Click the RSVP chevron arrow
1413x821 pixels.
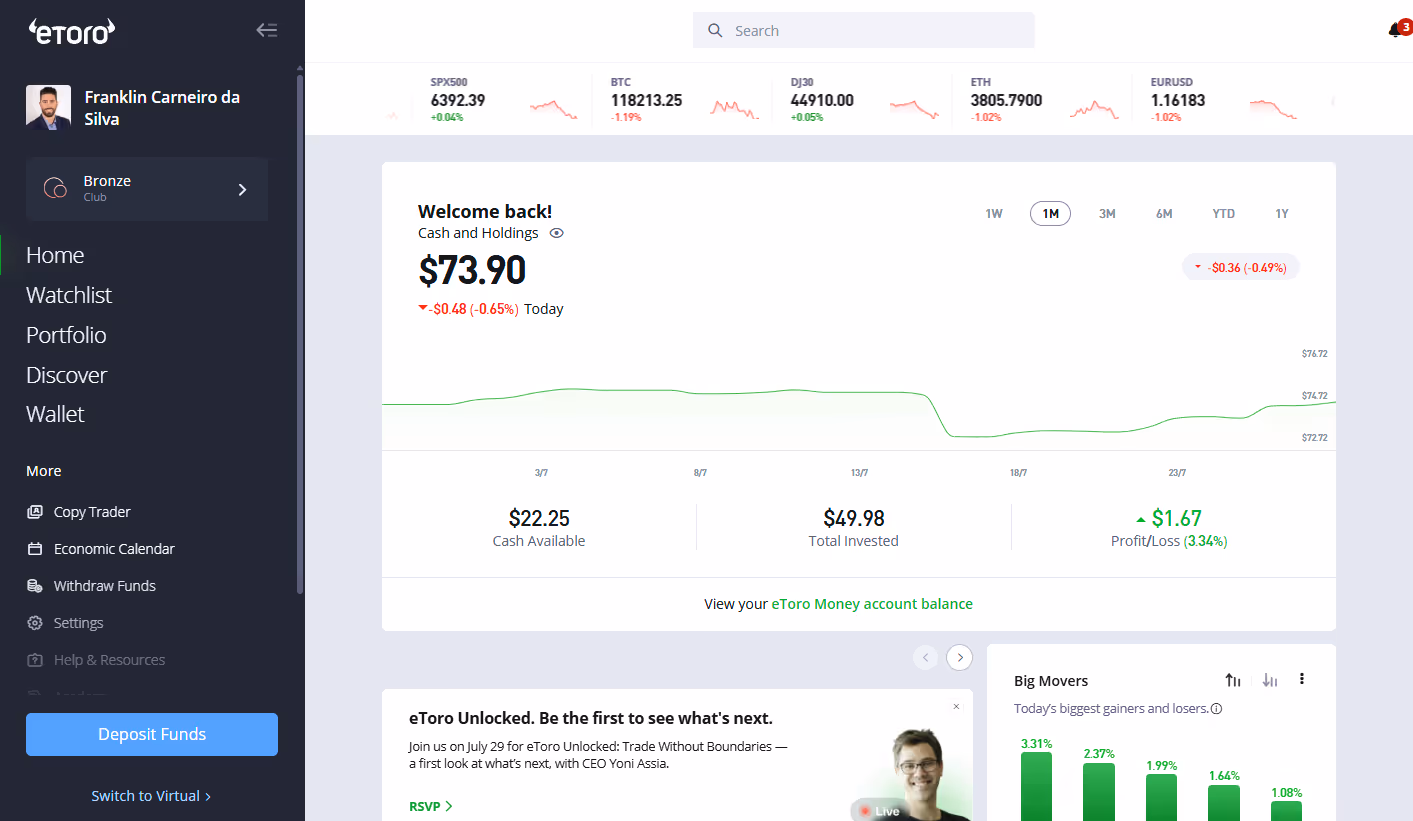point(449,806)
